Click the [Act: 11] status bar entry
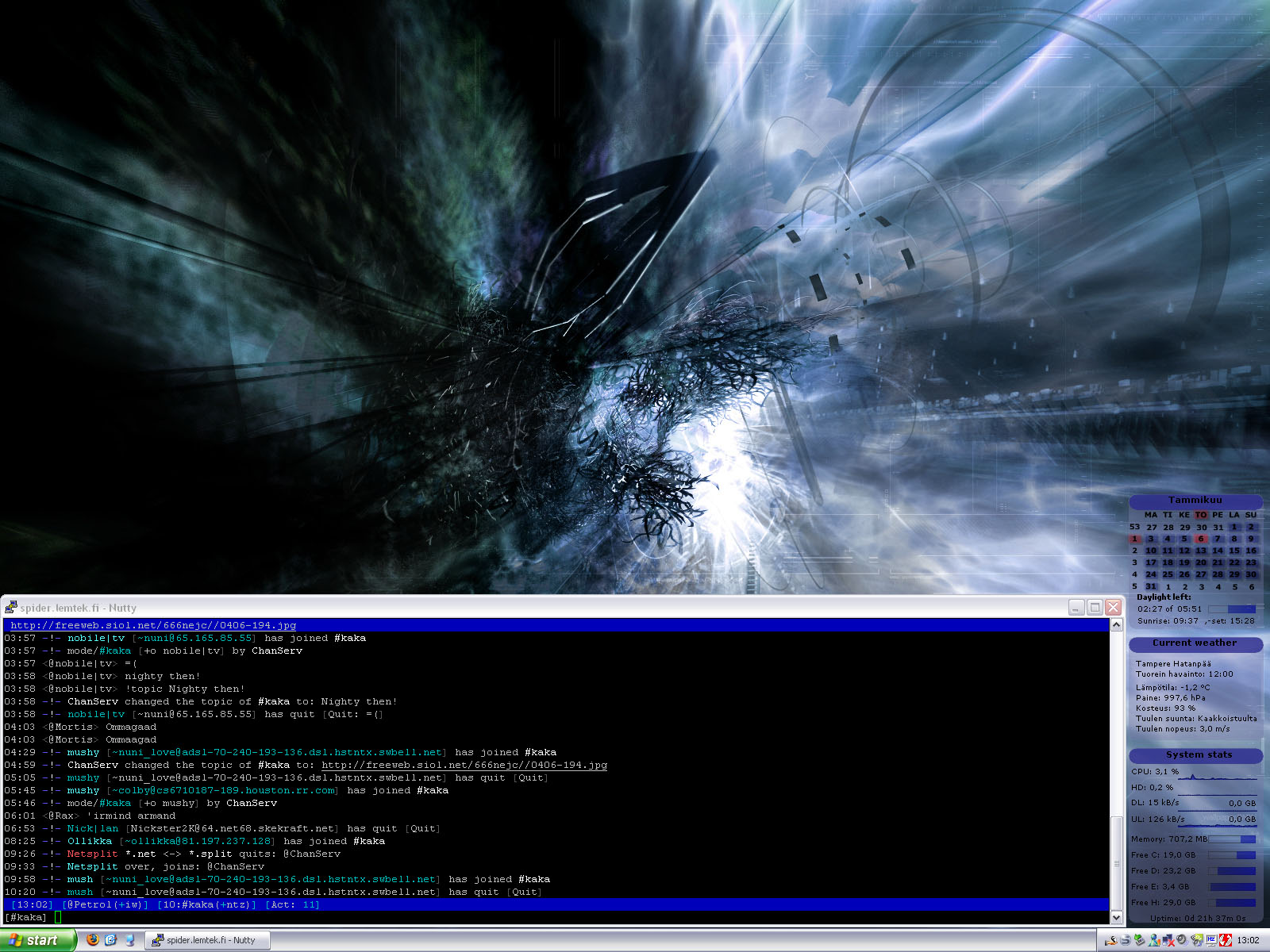Image resolution: width=1270 pixels, height=952 pixels. point(292,904)
